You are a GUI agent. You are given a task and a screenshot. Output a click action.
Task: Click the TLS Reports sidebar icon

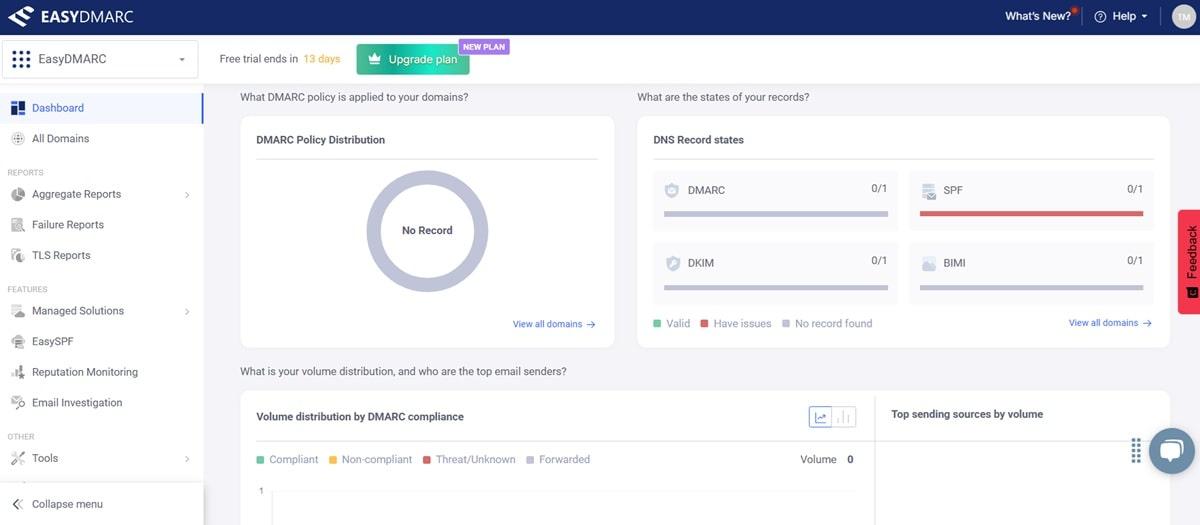click(17, 256)
